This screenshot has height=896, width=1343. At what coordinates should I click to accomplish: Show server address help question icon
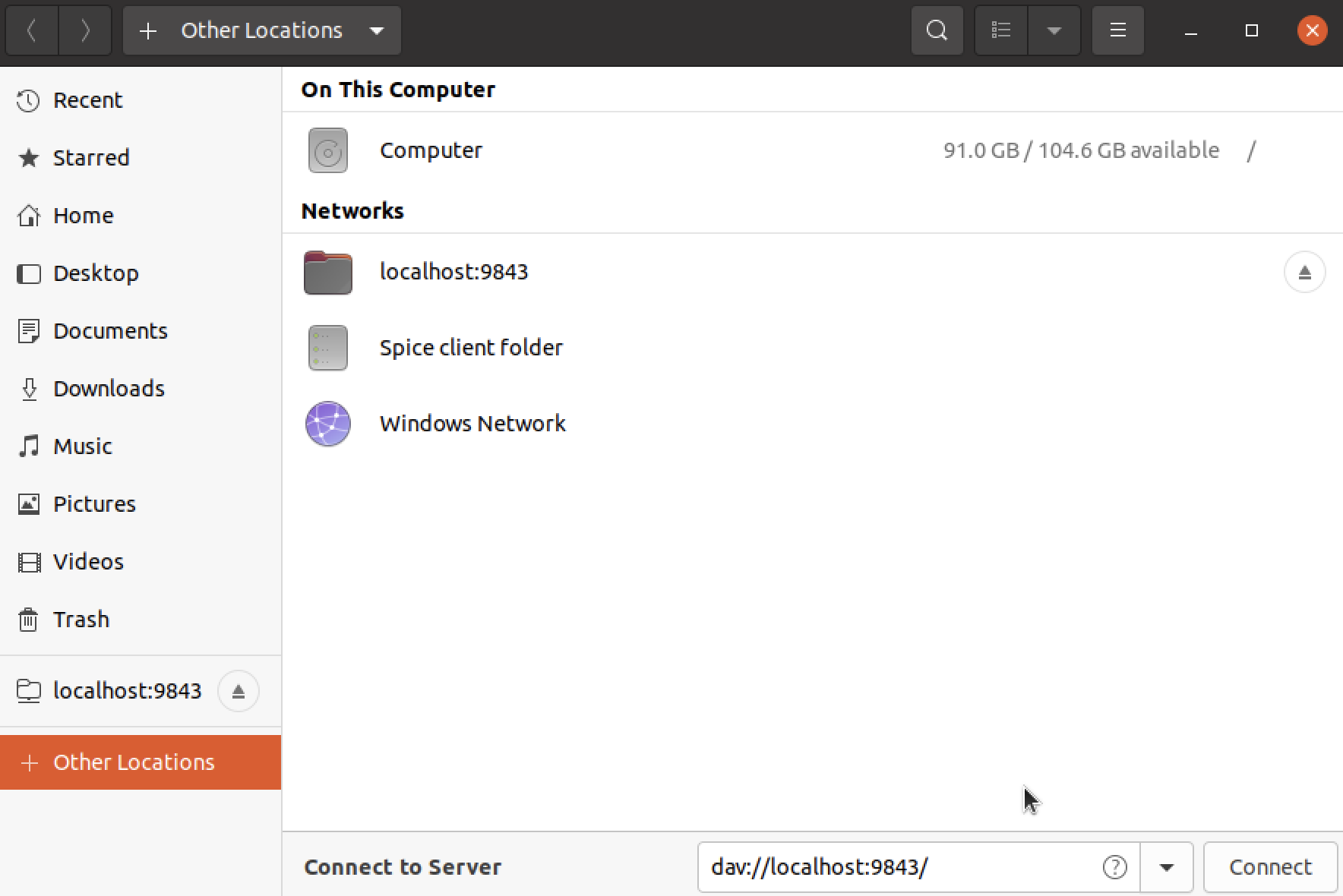click(1114, 867)
